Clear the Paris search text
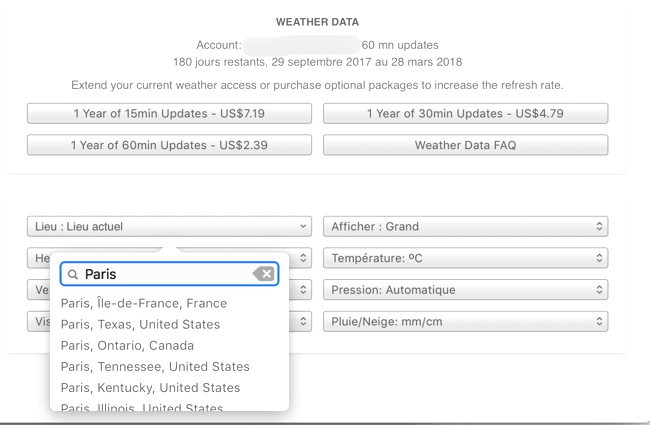This screenshot has width=650, height=425. click(x=263, y=274)
